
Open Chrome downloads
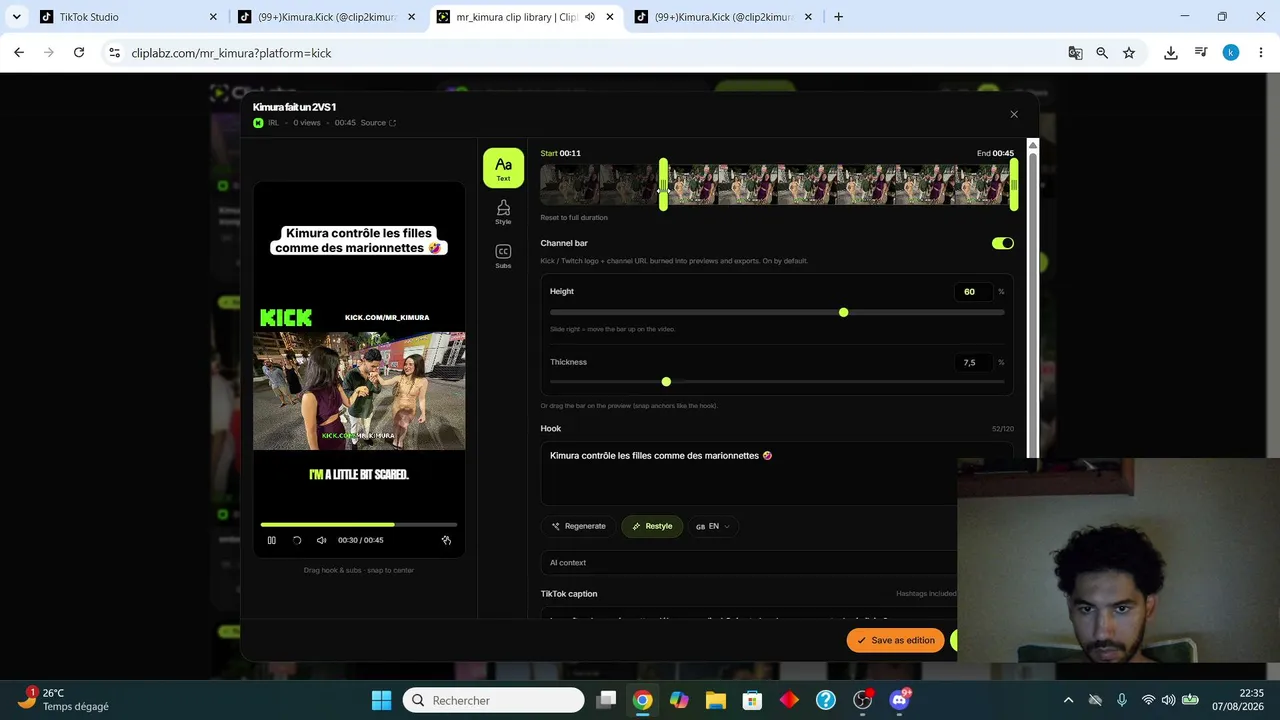pyautogui.click(x=1171, y=53)
